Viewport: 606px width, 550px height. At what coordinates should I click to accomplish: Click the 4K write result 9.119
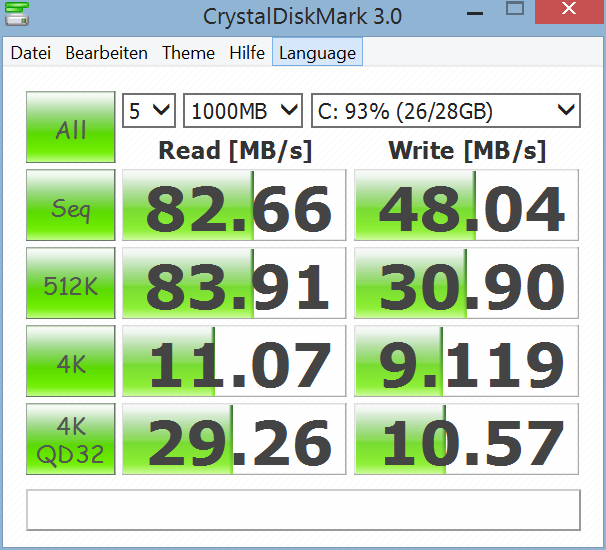coord(466,361)
